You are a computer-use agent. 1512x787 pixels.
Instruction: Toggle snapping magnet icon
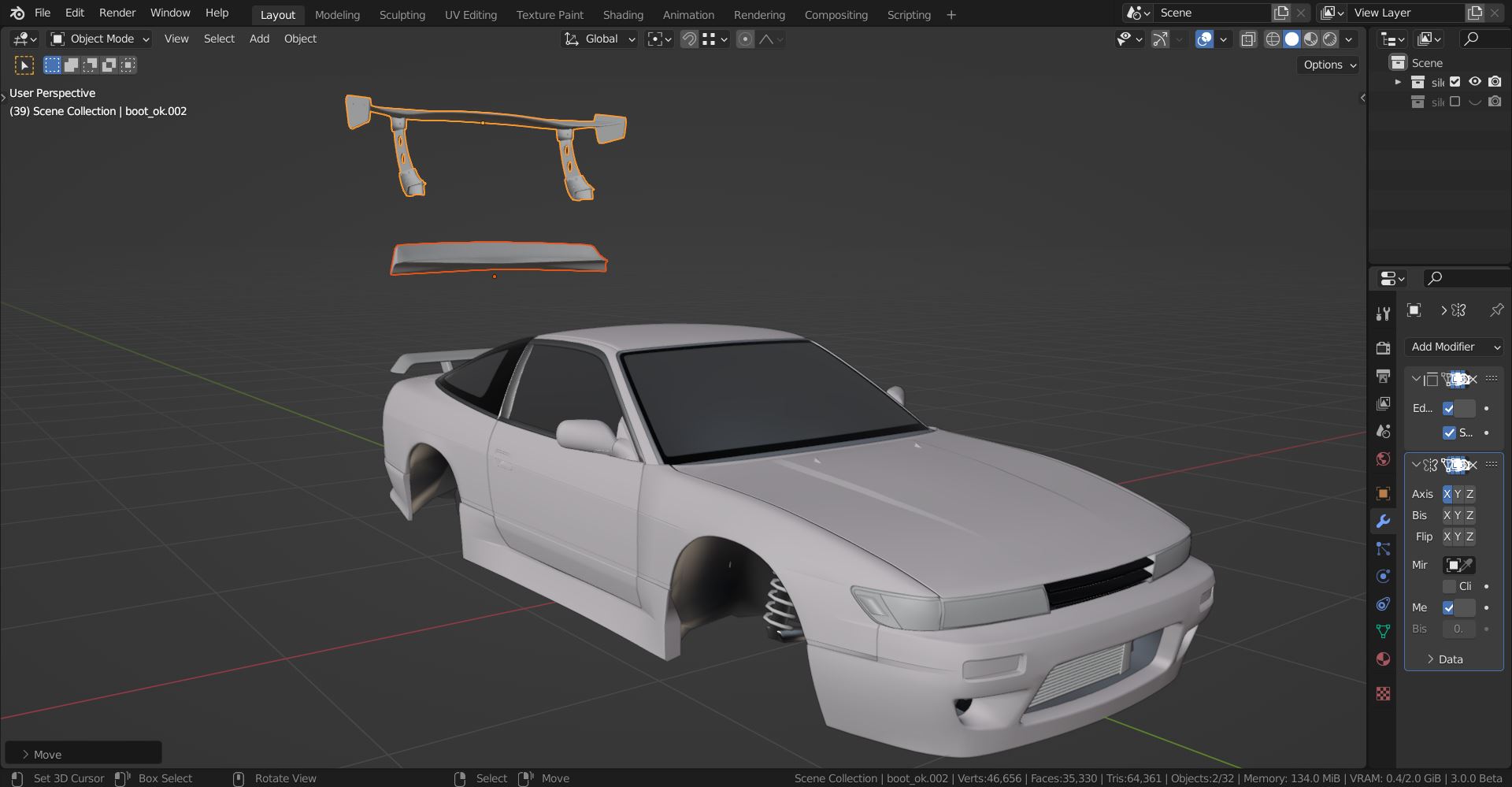(x=689, y=39)
